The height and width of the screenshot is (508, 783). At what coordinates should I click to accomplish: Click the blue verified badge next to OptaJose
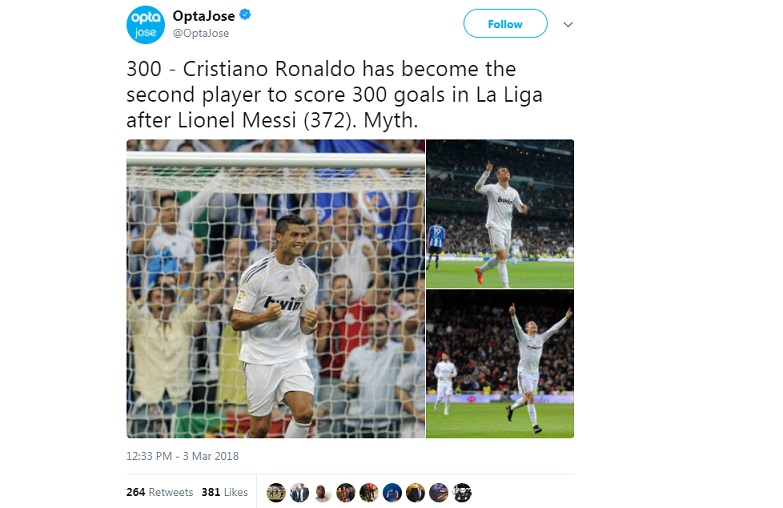coord(245,15)
